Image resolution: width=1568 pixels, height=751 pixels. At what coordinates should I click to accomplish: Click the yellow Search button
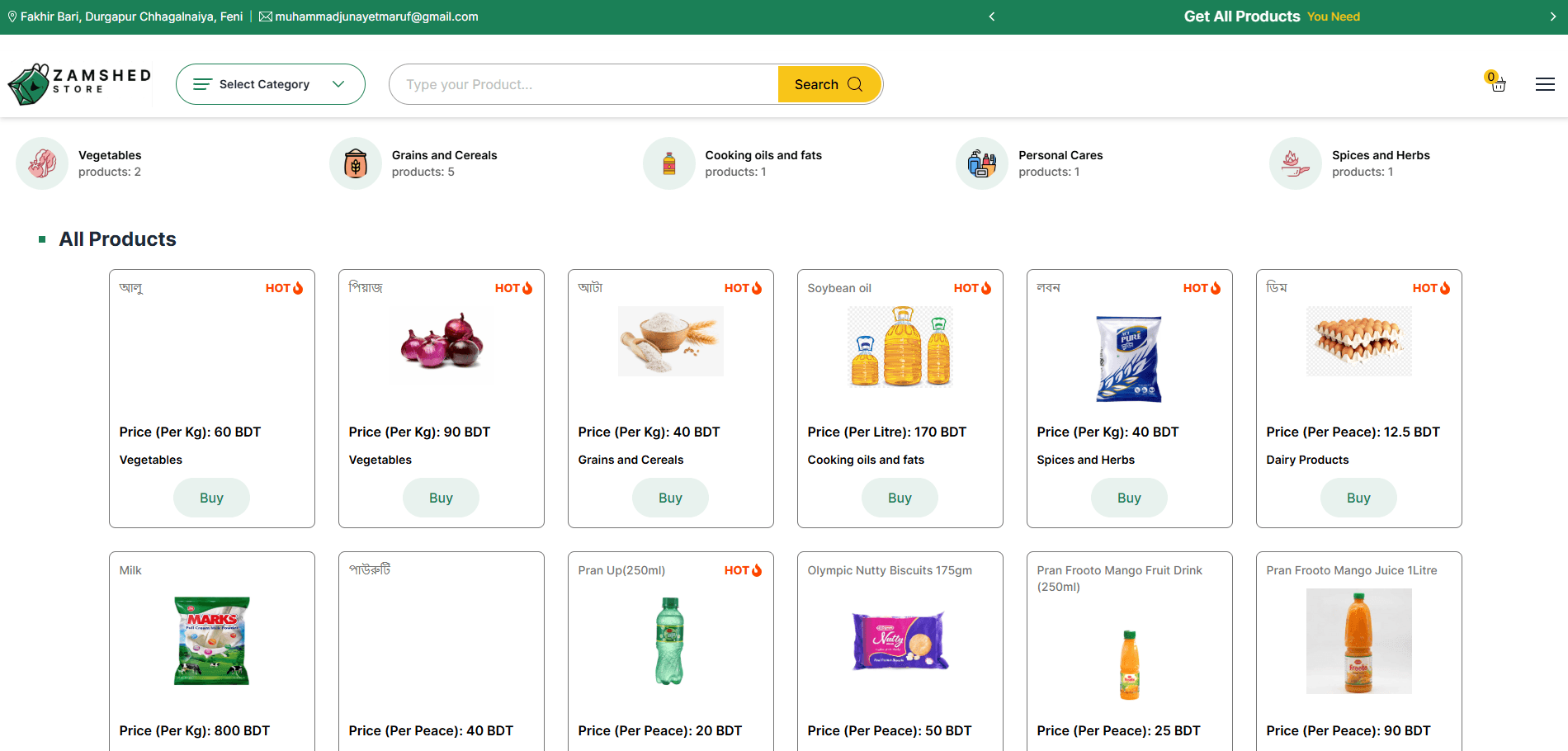tap(829, 84)
